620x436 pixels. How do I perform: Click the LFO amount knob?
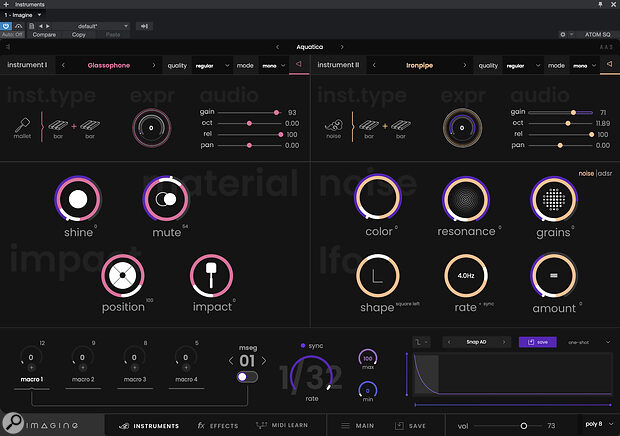tap(554, 275)
